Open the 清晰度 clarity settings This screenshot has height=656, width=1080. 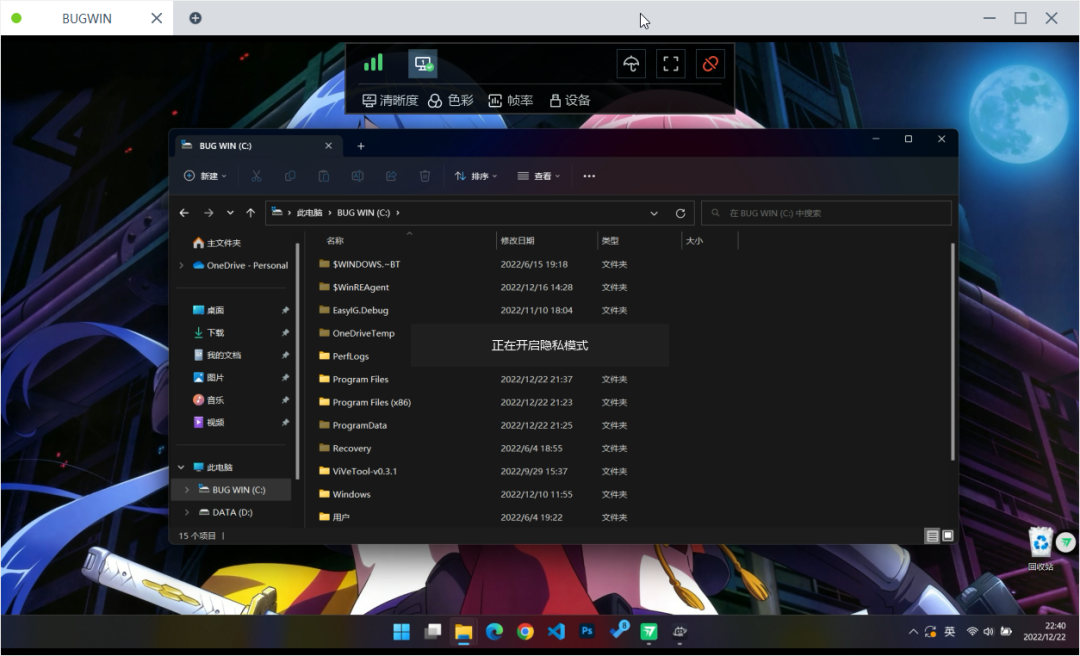click(x=390, y=100)
